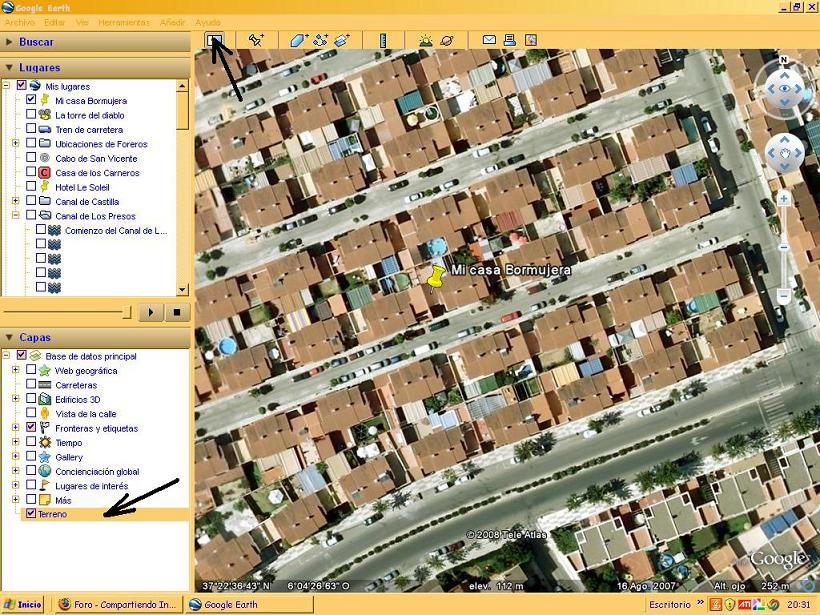Expand Ubicaciones de Foreros folder
Image resolution: width=820 pixels, height=615 pixels.
(x=16, y=143)
